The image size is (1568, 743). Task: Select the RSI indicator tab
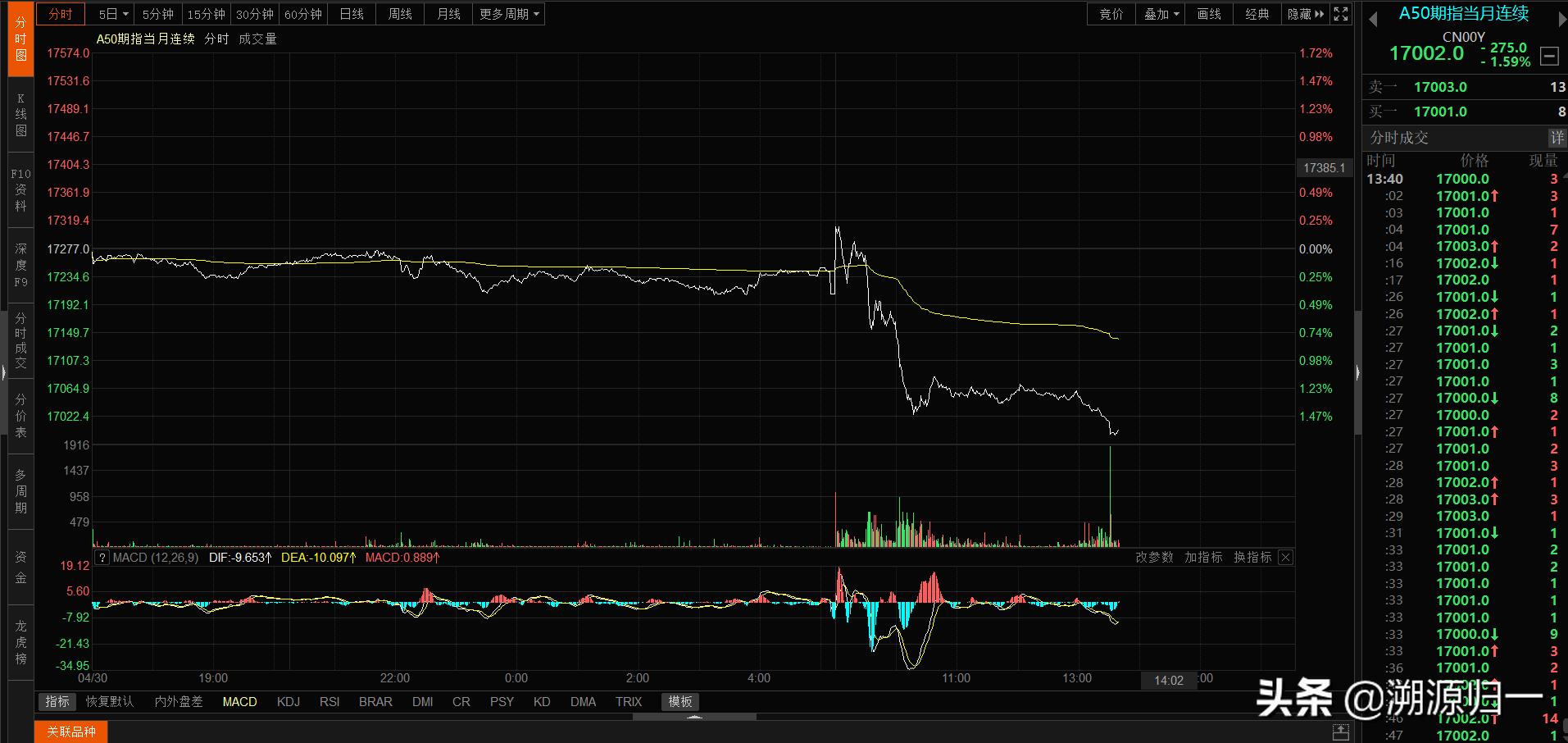[x=330, y=702]
